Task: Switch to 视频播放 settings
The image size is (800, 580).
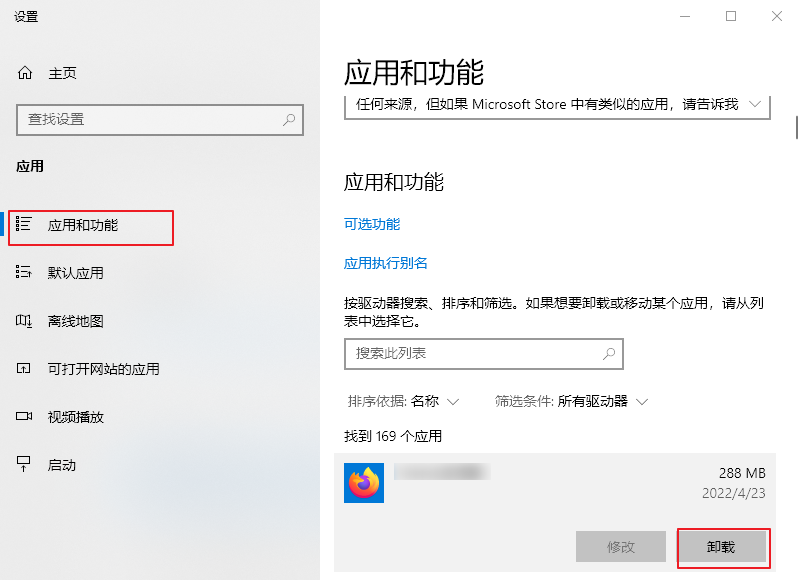Action: click(x=76, y=417)
